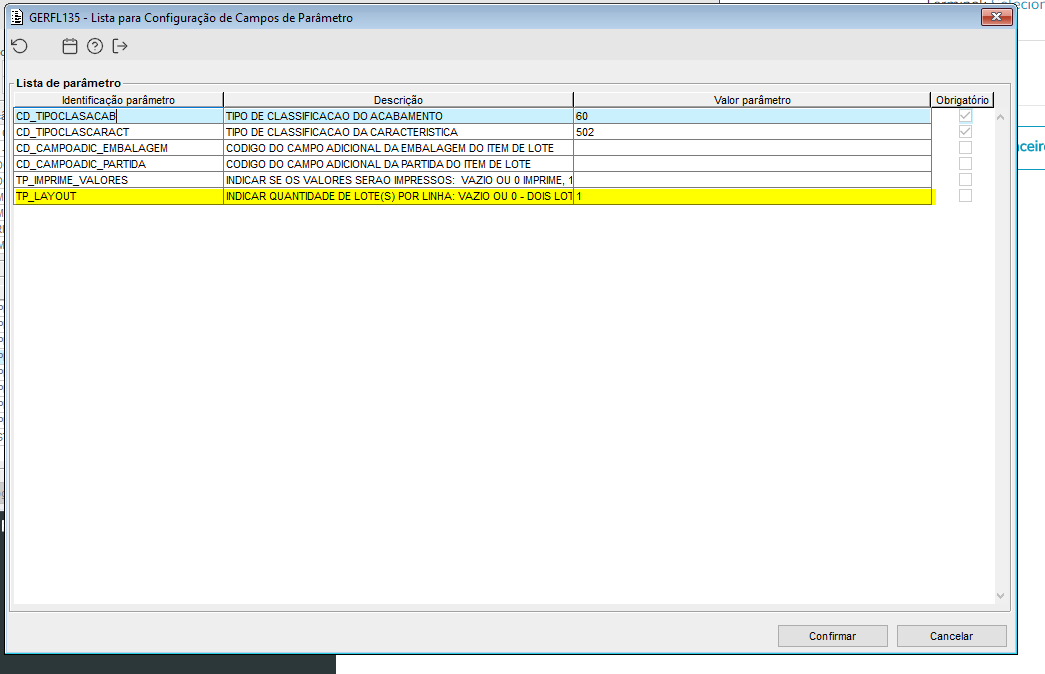Screen dimensions: 1045x674
Task: Toggle Obrigatório checkbox for TP_IMPRIME_VALORES
Action: (x=965, y=180)
